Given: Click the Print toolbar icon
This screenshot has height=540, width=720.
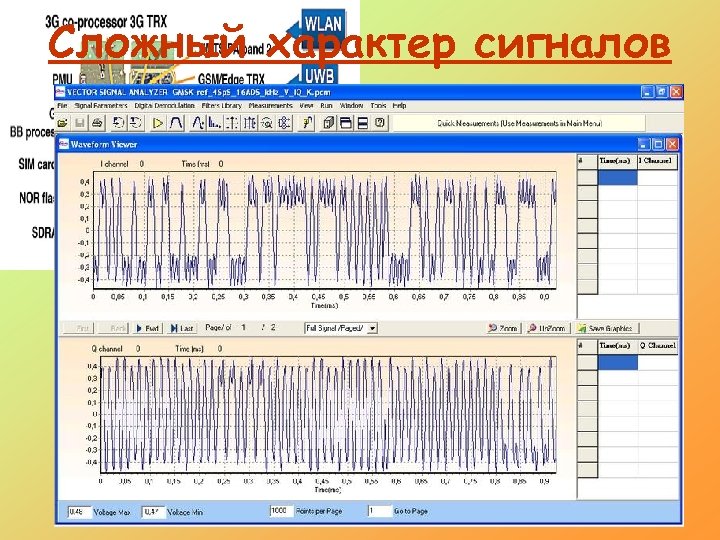Looking at the screenshot, I should click(97, 123).
